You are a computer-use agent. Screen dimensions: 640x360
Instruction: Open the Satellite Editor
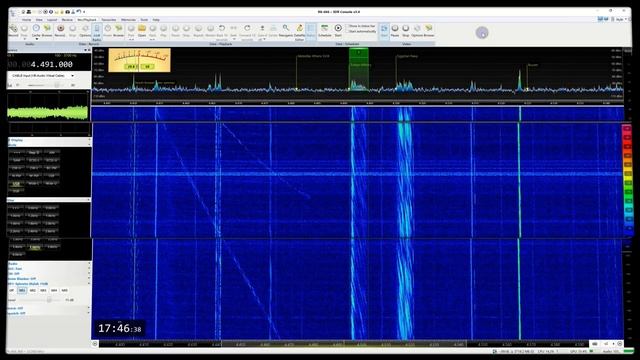pos(300,32)
